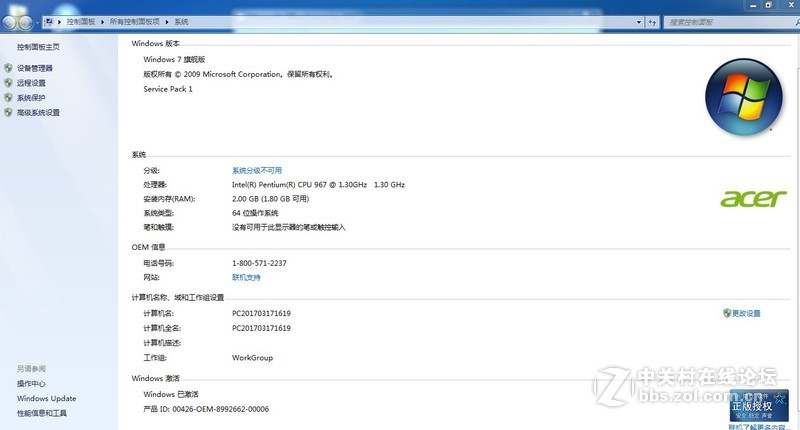Focus the 搜索控制面板 search box
This screenshot has width=800, height=430.
tap(730, 22)
